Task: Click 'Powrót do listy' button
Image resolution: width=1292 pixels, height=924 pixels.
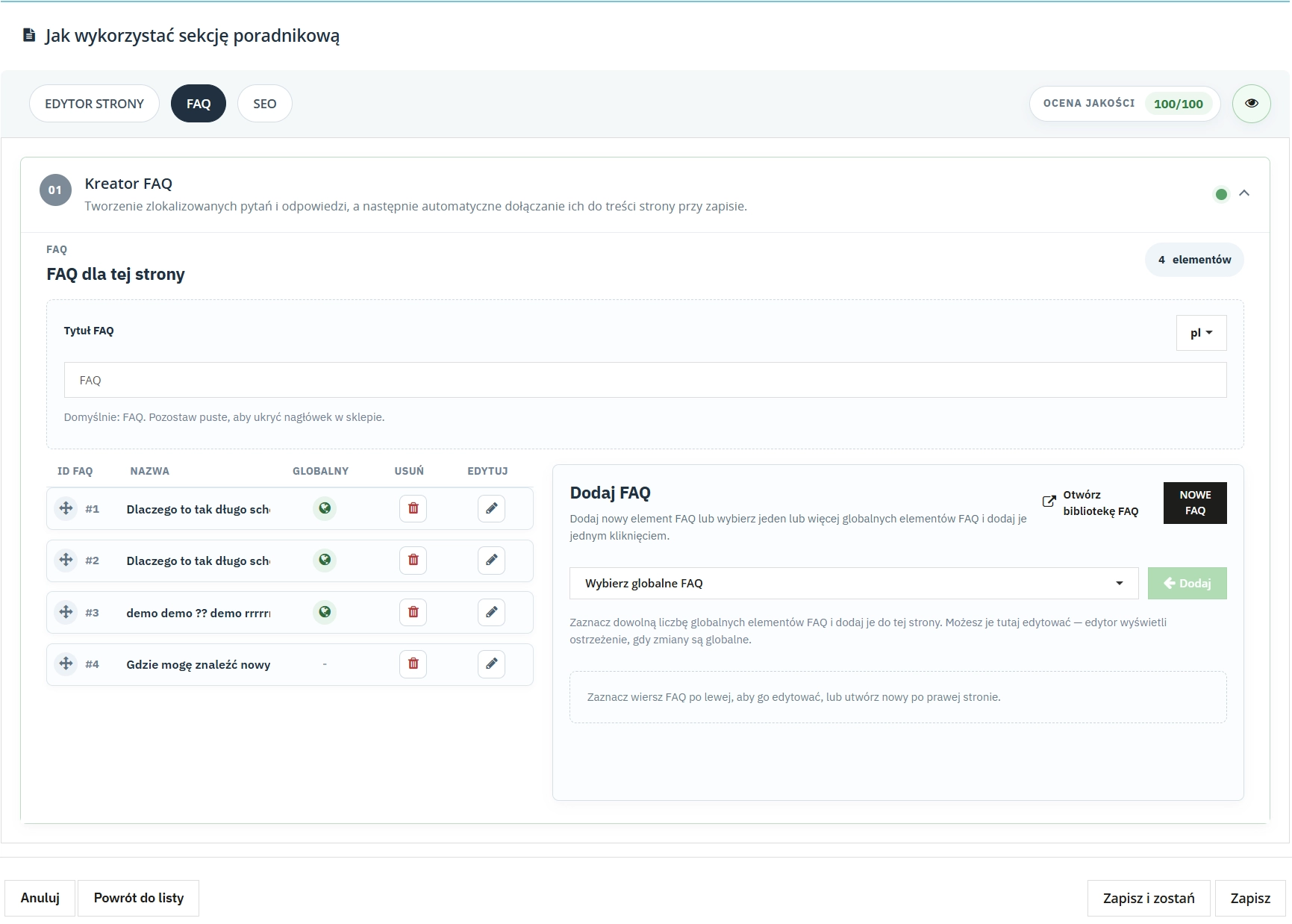Action: tap(138, 898)
